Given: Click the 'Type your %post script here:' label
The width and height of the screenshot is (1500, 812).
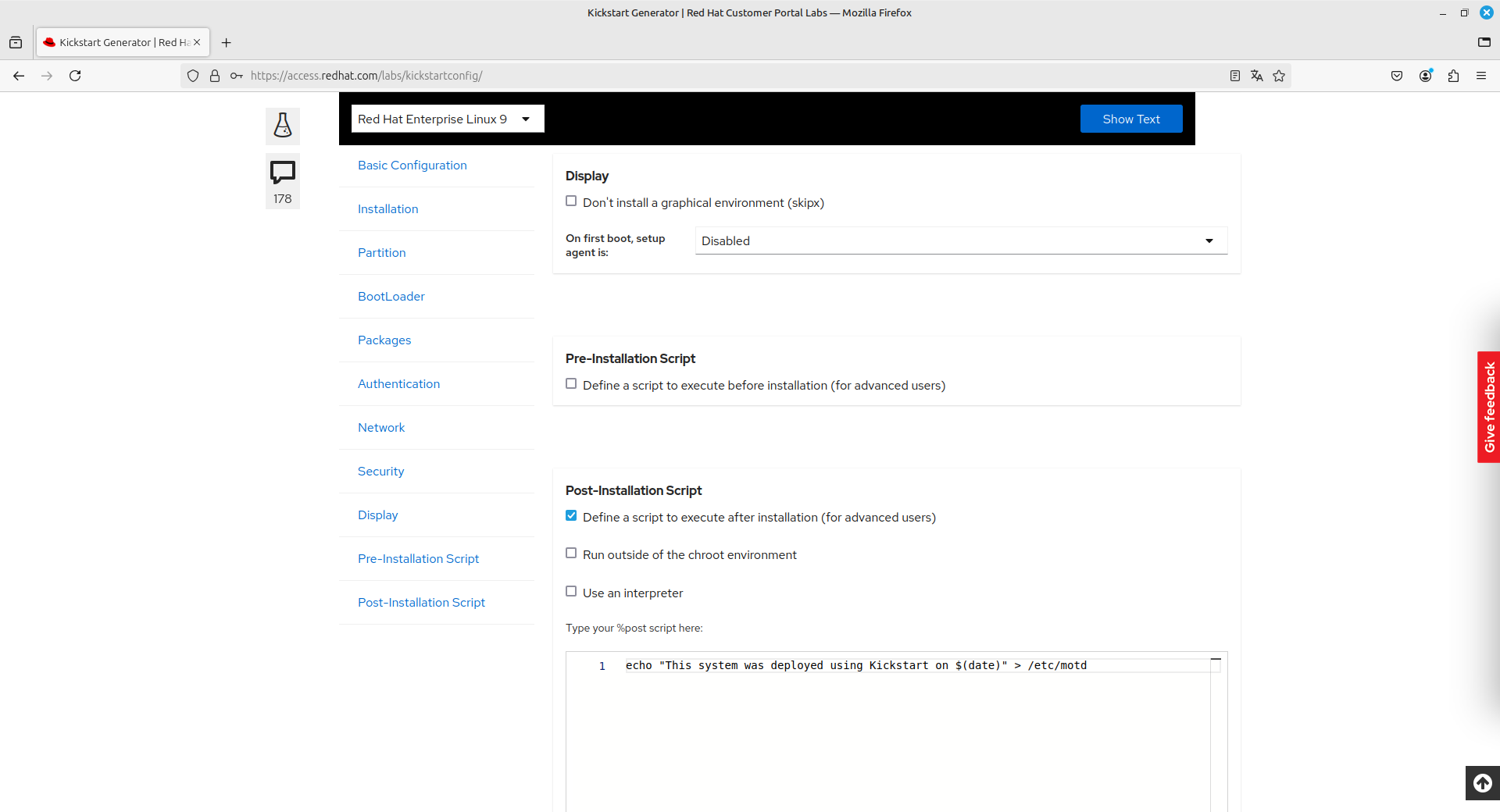Looking at the screenshot, I should (x=634, y=628).
